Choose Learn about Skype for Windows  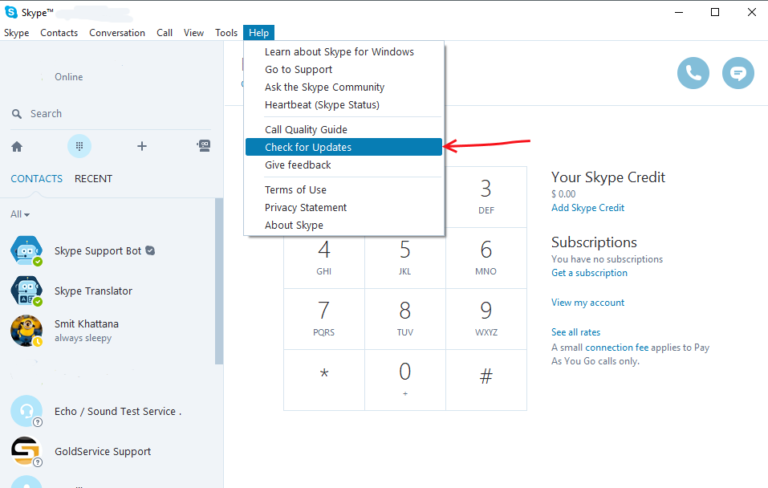[x=344, y=52]
